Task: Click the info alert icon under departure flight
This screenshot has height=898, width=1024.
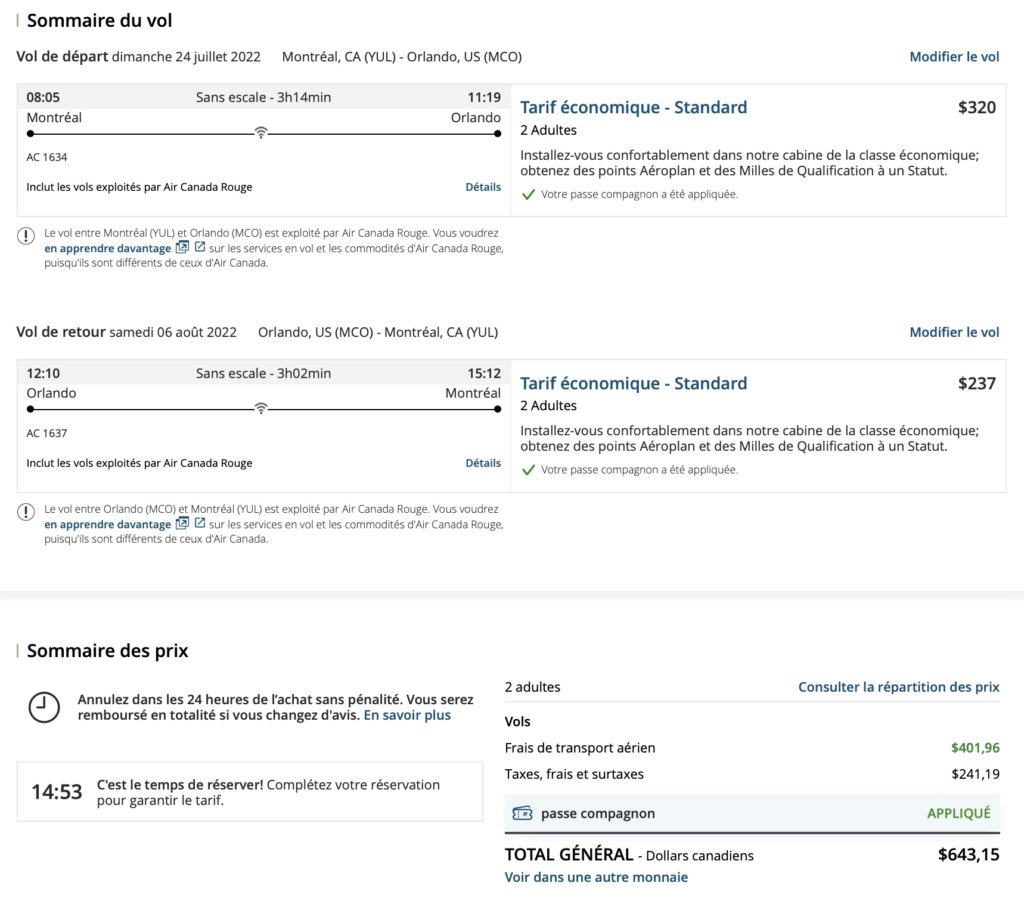Action: 26,236
